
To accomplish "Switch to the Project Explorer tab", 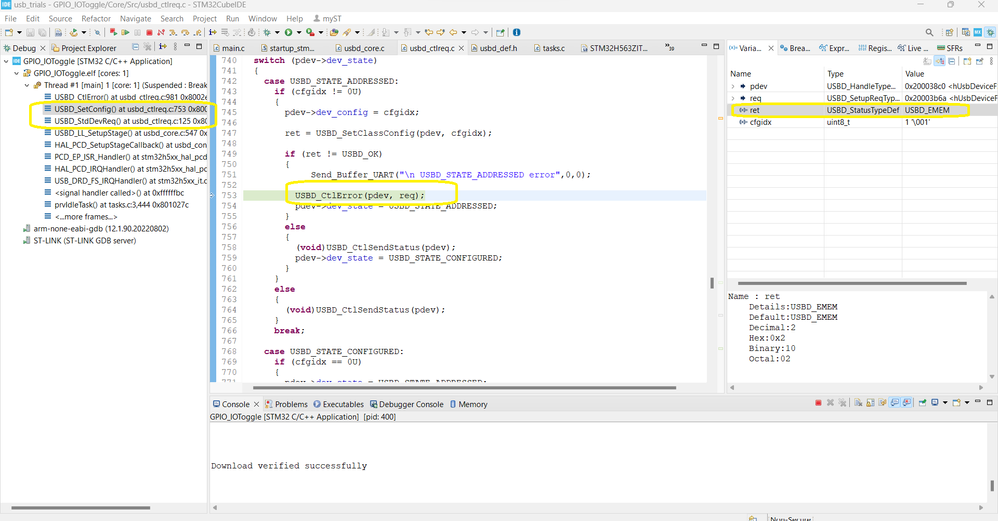I will click(84, 48).
